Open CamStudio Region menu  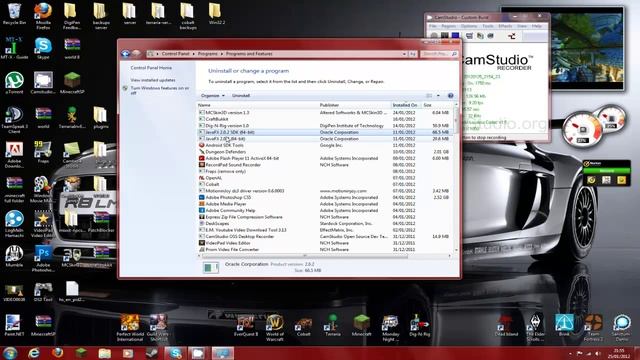449,26
